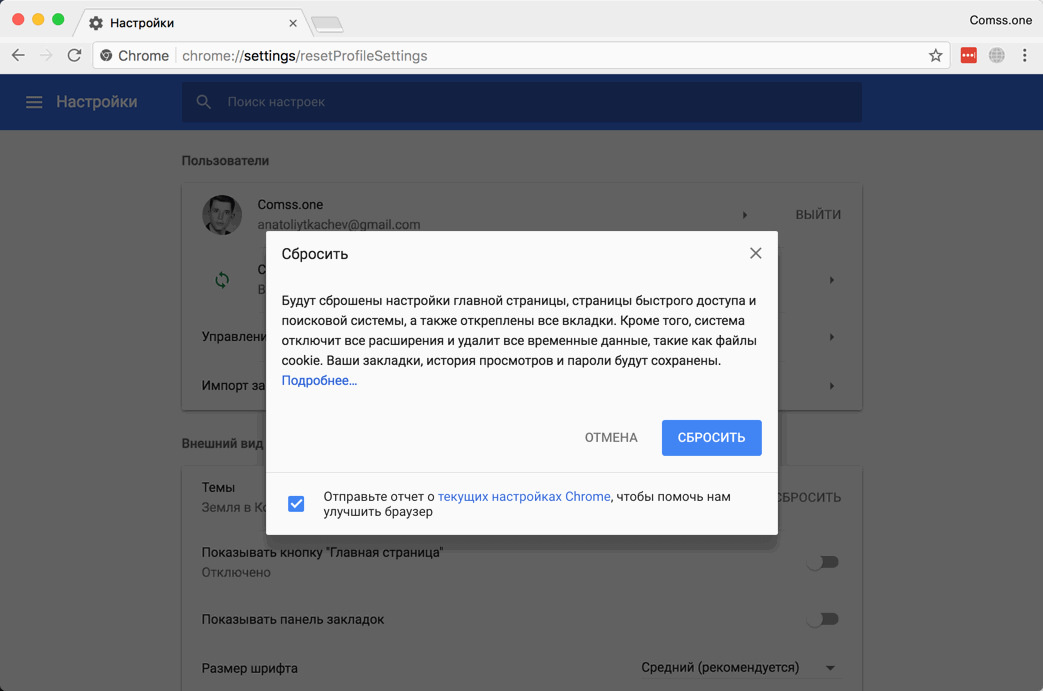Click the Настройки header title

[x=96, y=102]
